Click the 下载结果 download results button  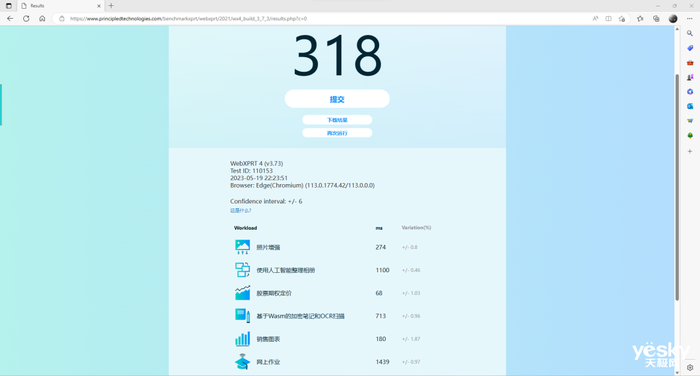coord(337,120)
